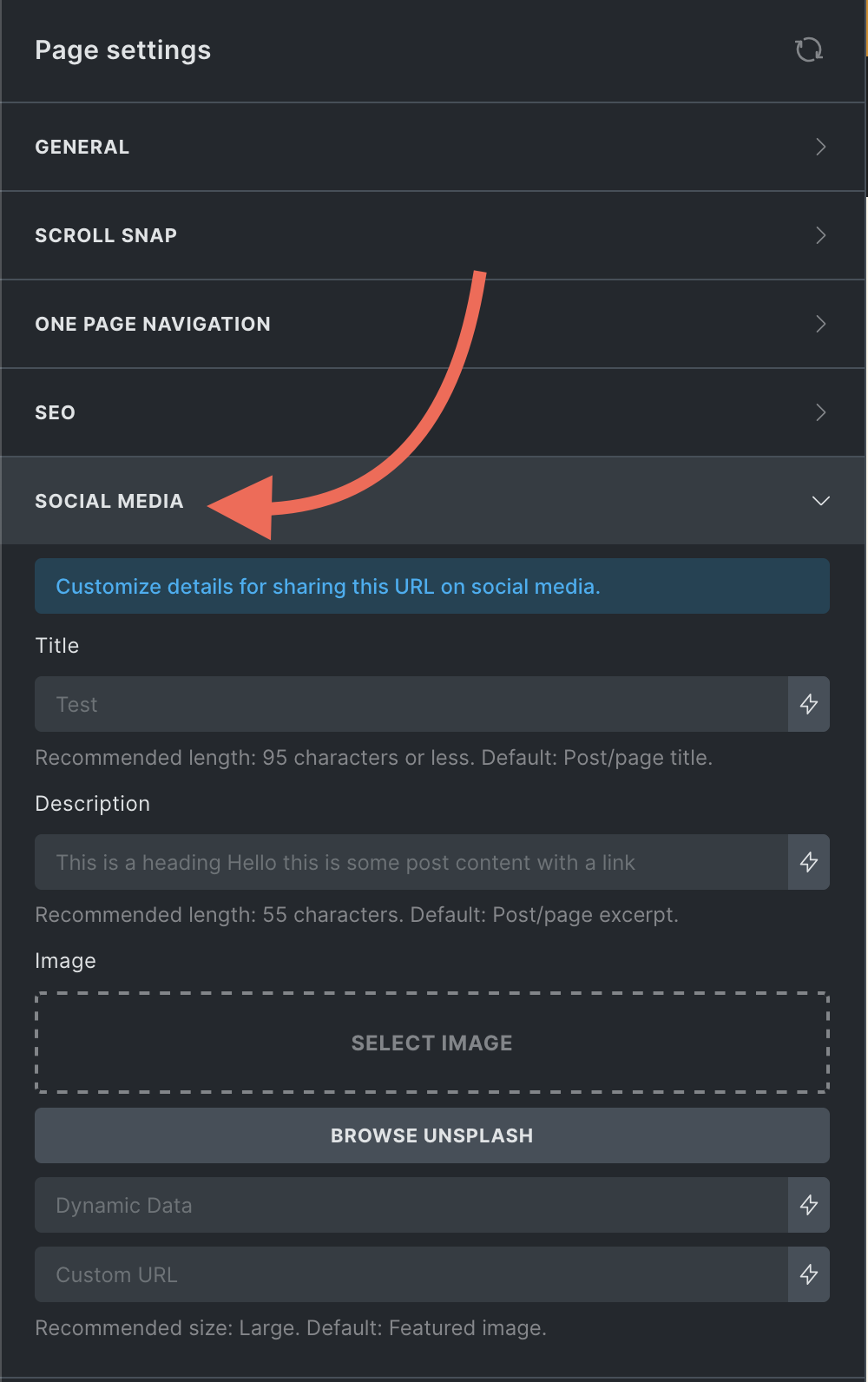Open the SCROLL SNAP settings group
The width and height of the screenshot is (868, 1382).
click(x=432, y=235)
